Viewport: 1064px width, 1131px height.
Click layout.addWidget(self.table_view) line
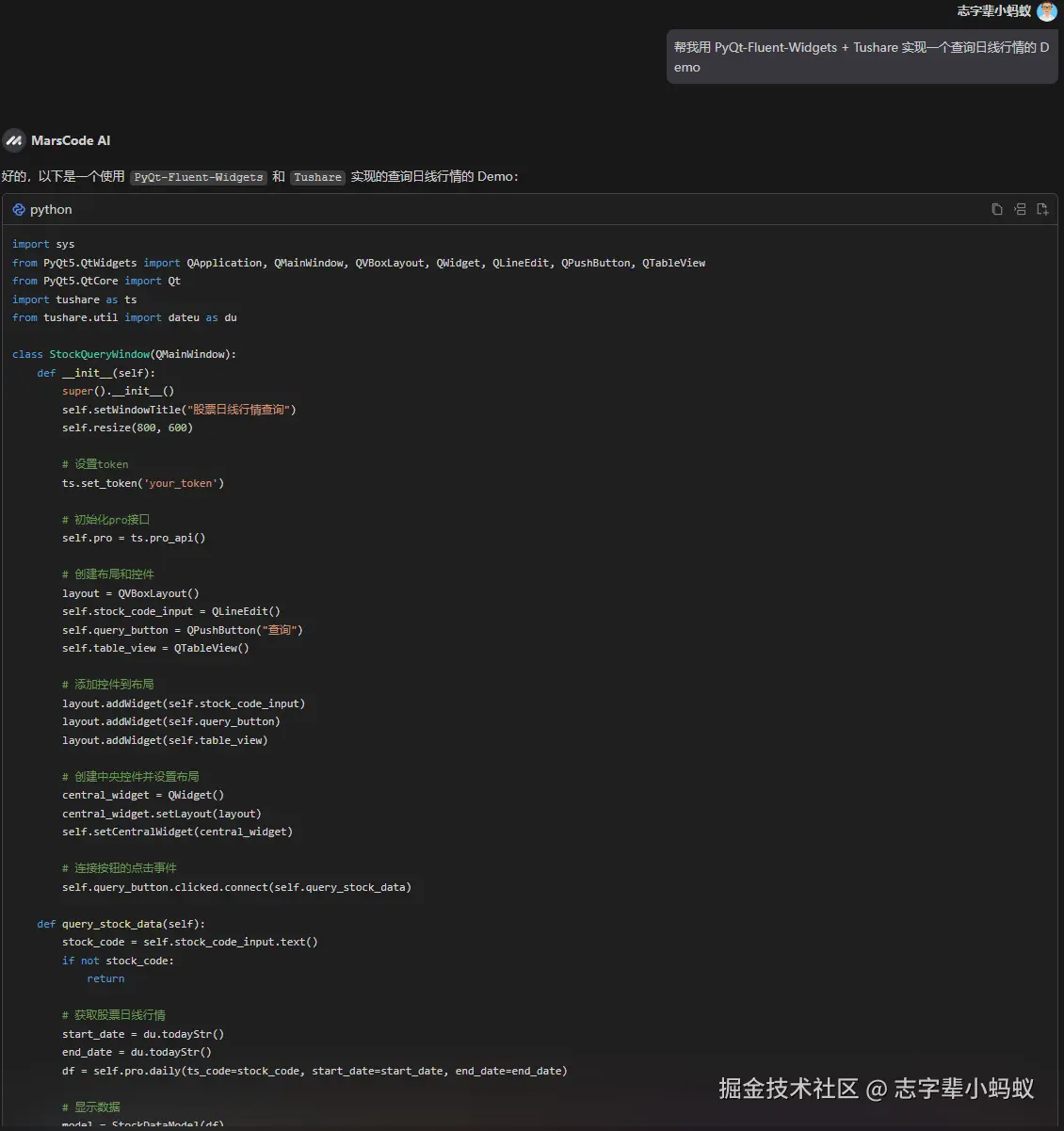165,740
